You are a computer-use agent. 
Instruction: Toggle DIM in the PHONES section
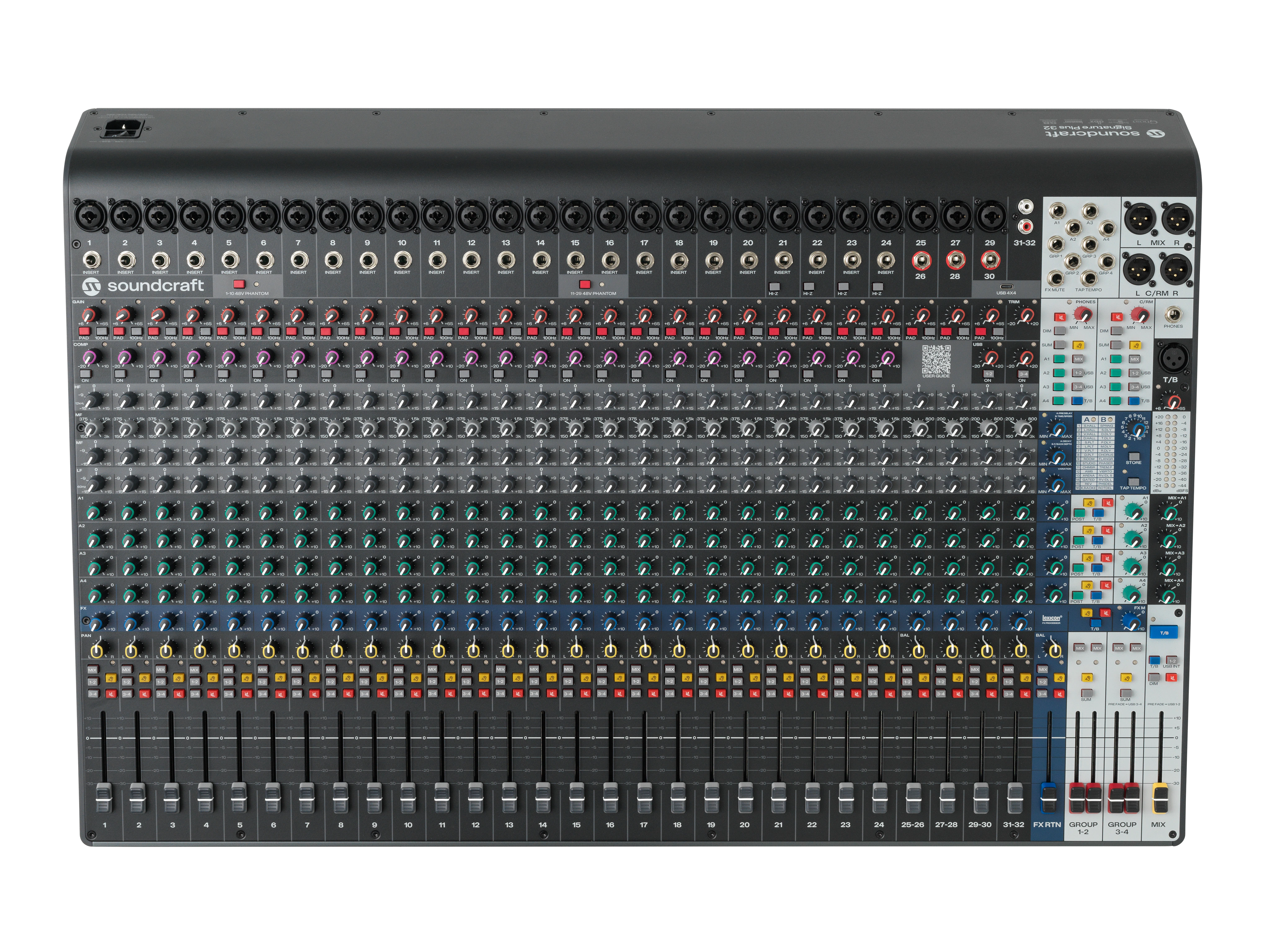pyautogui.click(x=1060, y=331)
